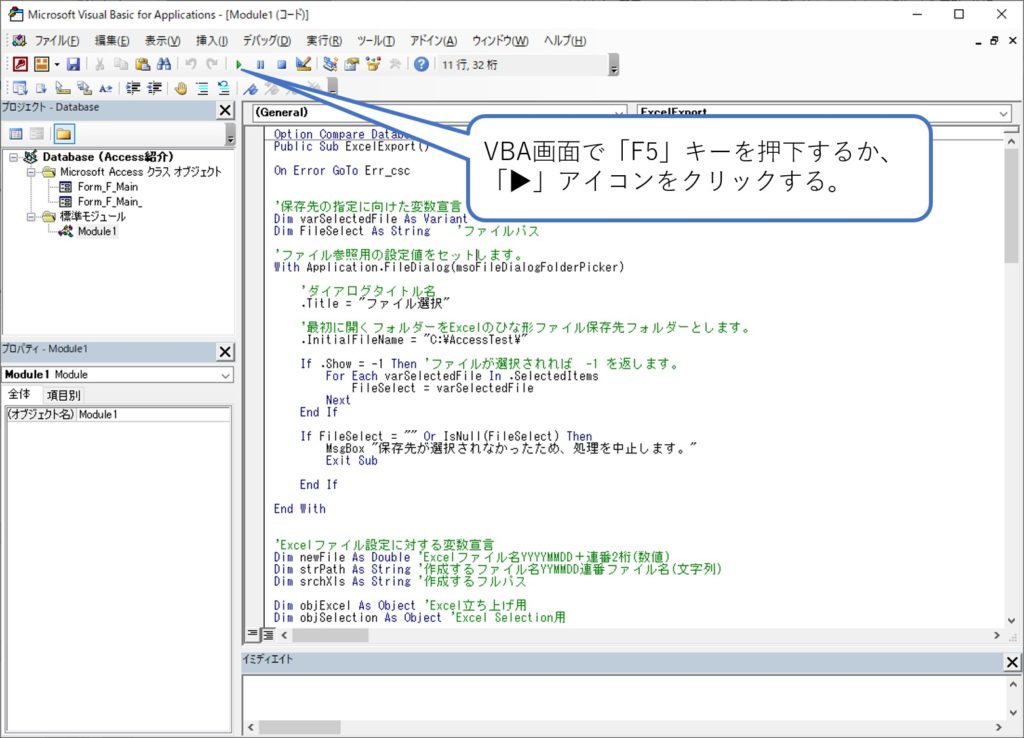Click the Quick Info icon
This screenshot has height=738, width=1024.
coord(63,88)
